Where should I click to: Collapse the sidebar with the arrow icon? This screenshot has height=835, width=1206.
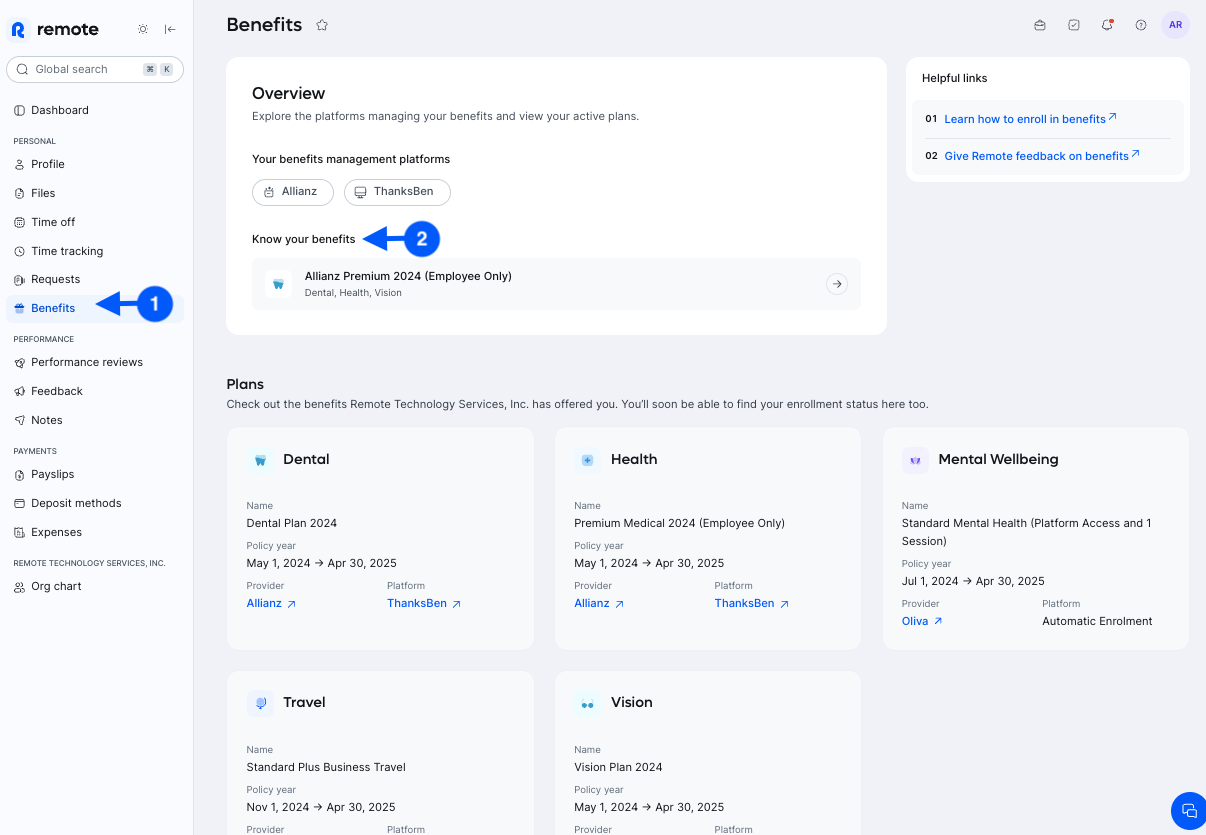pos(170,29)
